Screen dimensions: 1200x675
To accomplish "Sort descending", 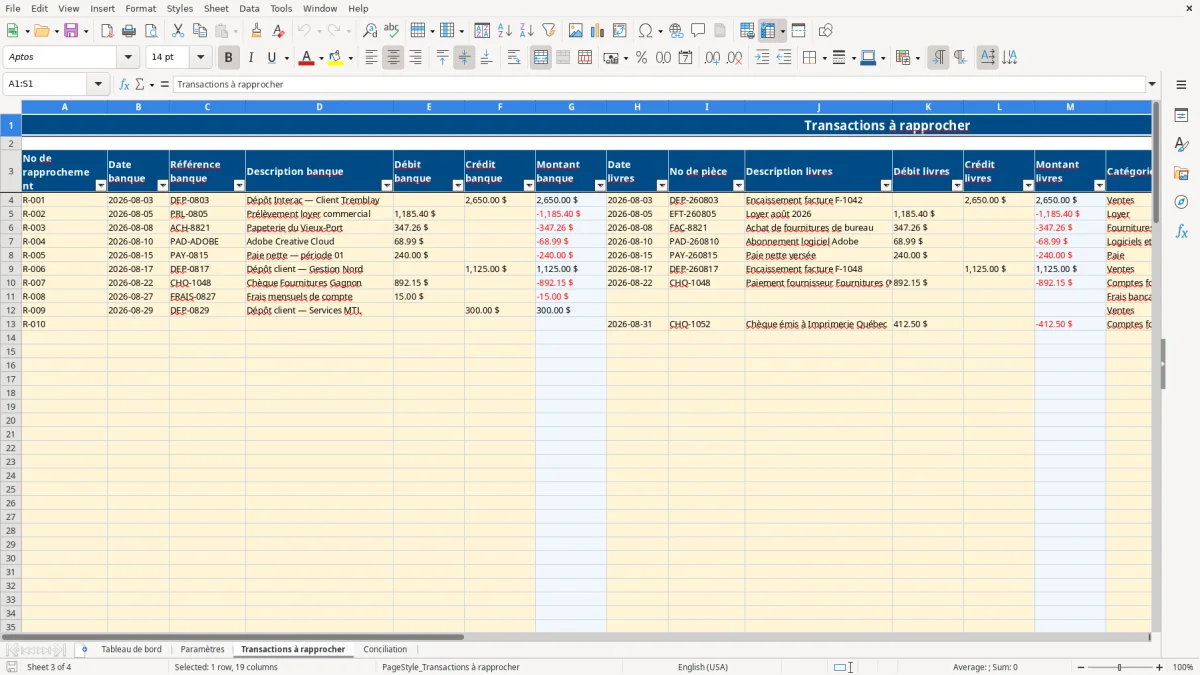I will (x=526, y=31).
